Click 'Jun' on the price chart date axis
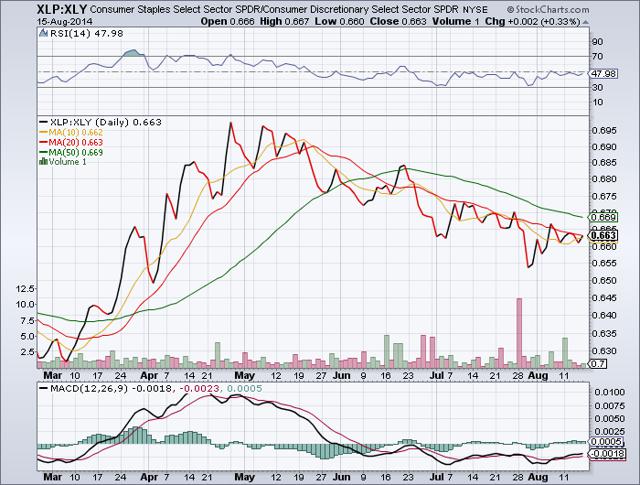Screen dimensions: 640x485 click(x=341, y=375)
